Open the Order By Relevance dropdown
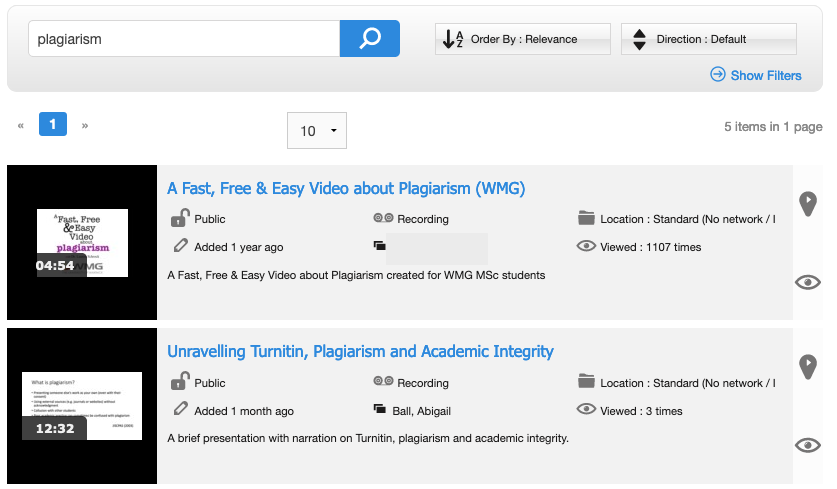Viewport: 837px width, 489px height. point(523,39)
